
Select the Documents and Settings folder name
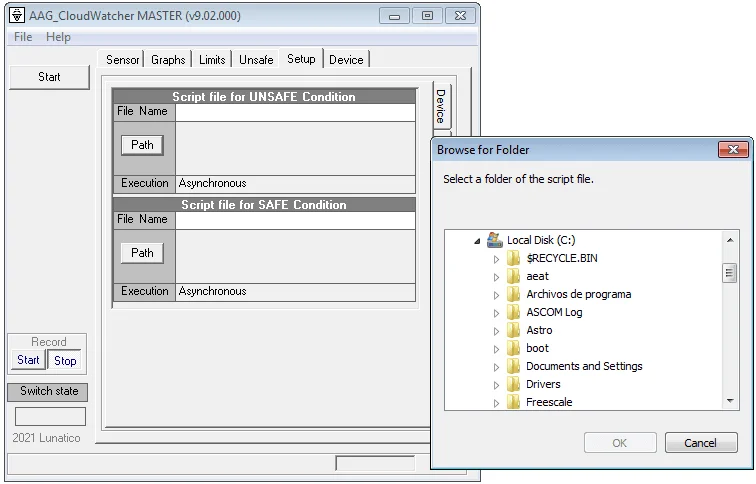click(x=584, y=366)
